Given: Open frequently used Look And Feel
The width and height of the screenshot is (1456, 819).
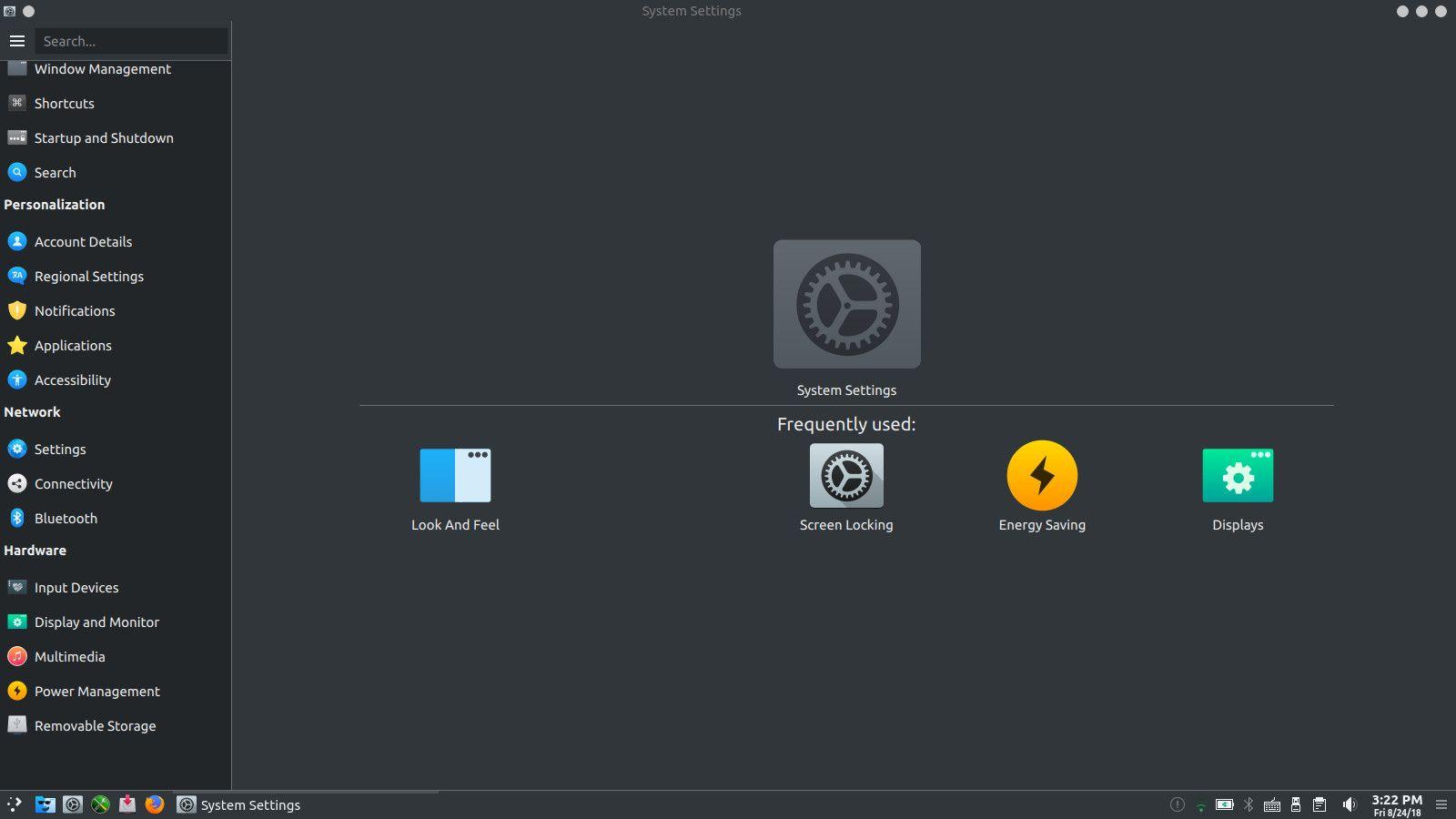Looking at the screenshot, I should click(455, 488).
